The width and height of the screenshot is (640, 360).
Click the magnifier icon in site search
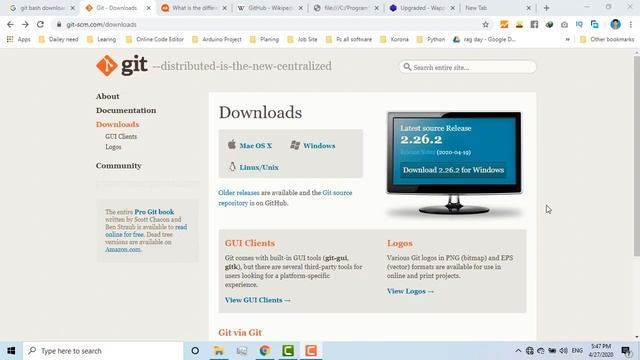pos(407,67)
